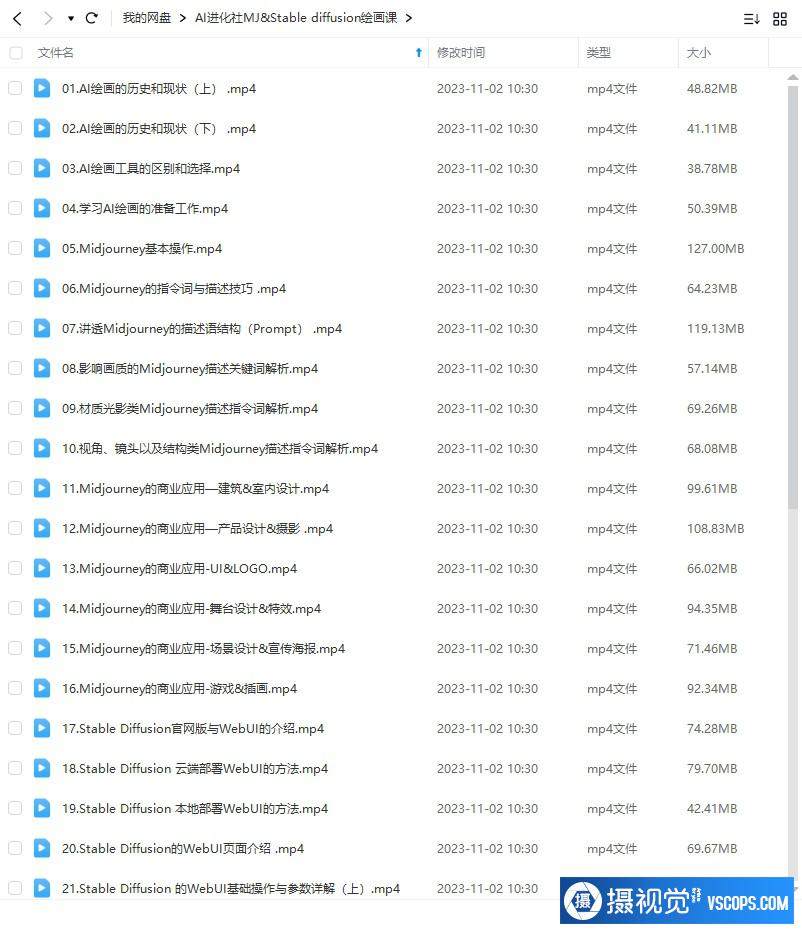Refresh the folder listing

(x=92, y=18)
